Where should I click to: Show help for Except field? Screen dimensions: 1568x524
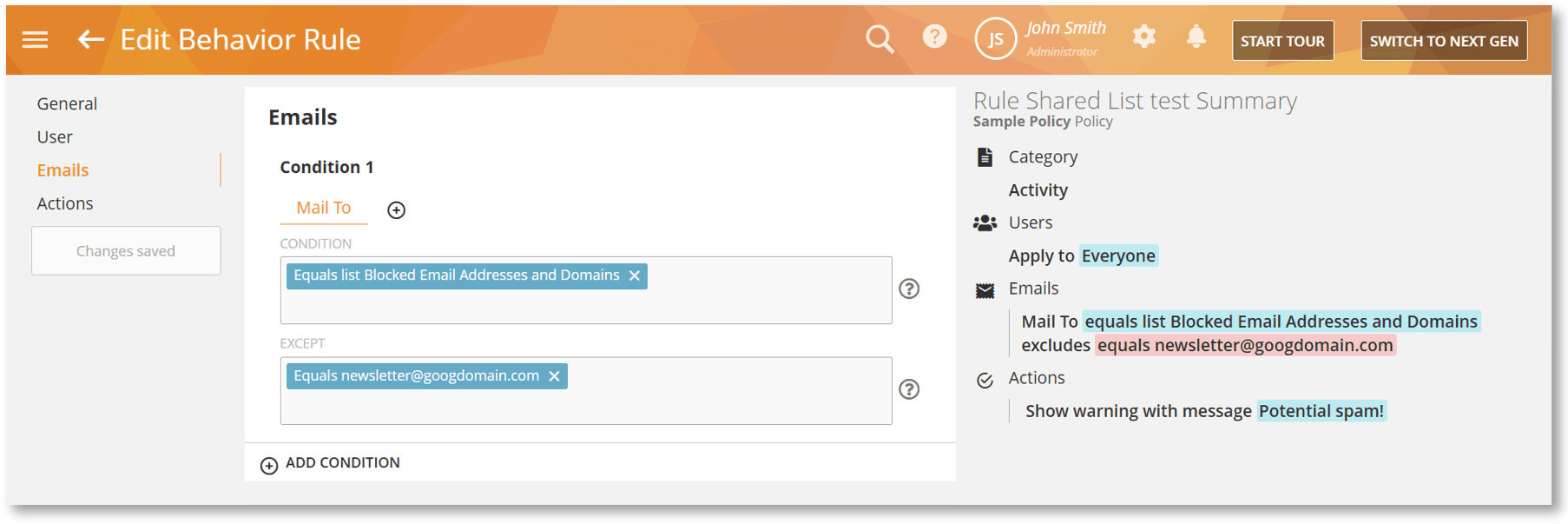pyautogui.click(x=908, y=389)
